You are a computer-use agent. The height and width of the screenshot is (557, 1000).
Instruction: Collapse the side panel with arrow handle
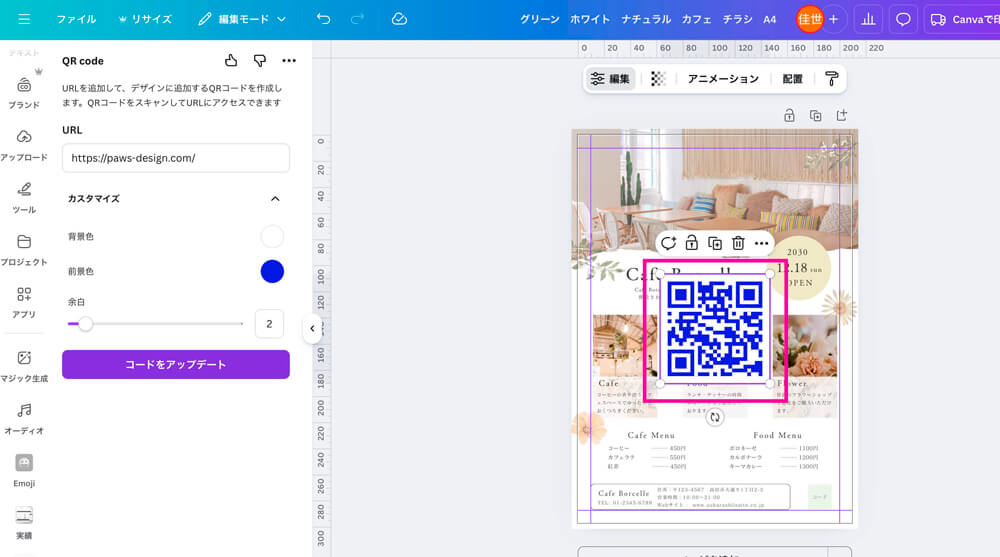click(x=312, y=328)
